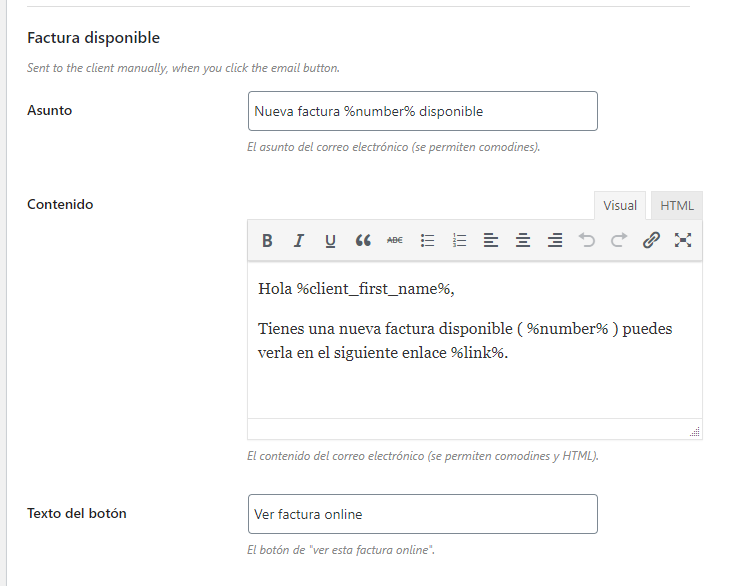742x586 pixels.
Task: Apply italic formatting in Contenido editor
Action: pos(299,240)
